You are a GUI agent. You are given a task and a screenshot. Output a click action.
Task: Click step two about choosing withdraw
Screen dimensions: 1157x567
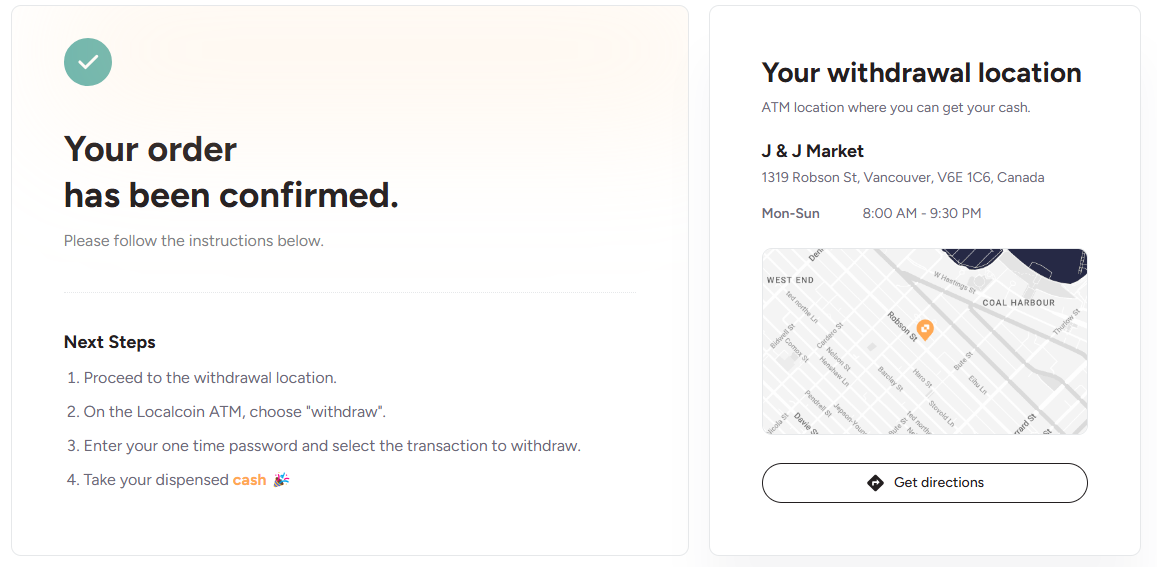pyautogui.click(x=227, y=412)
